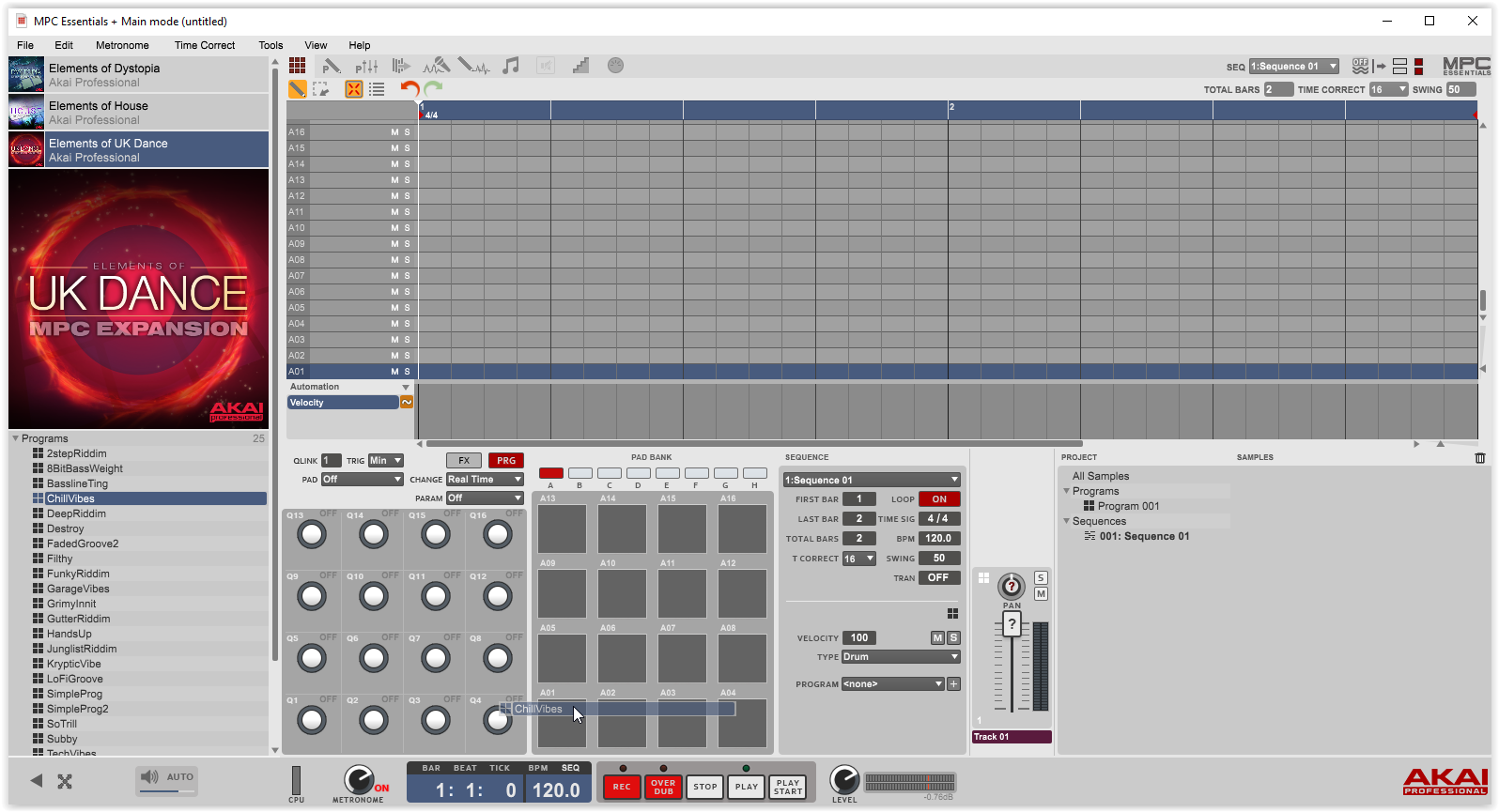Click the REC transport button

pyautogui.click(x=622, y=787)
